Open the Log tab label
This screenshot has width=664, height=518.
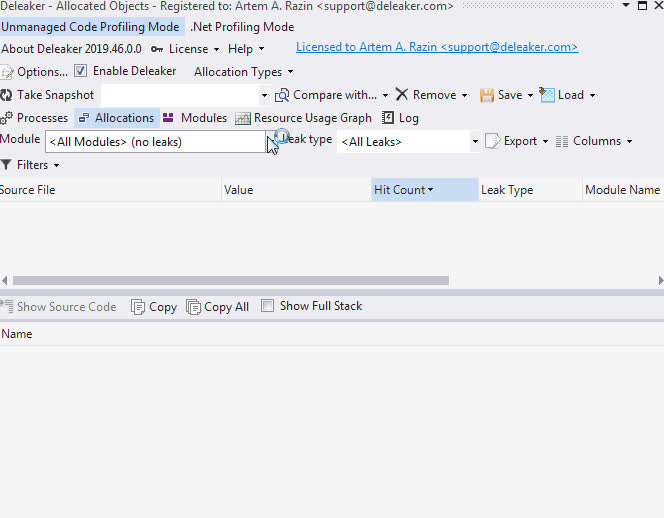(x=409, y=118)
